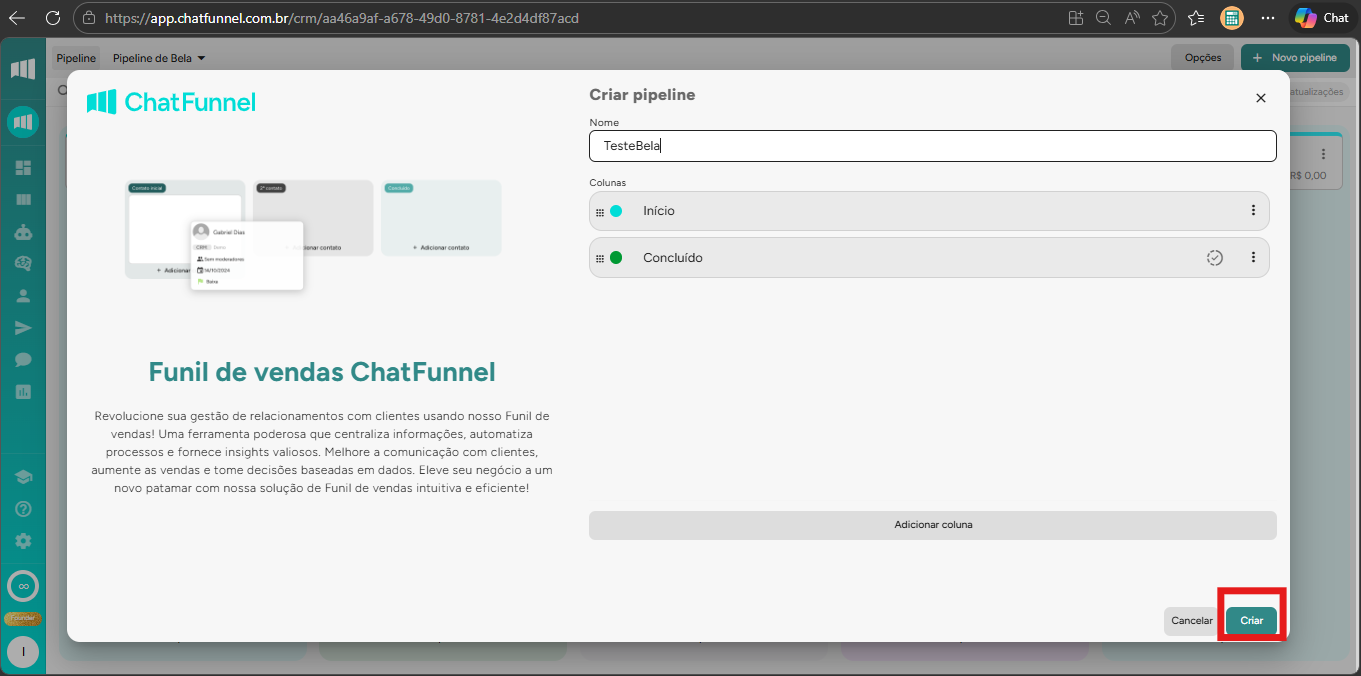Open the browser favorites list icon

pyautogui.click(x=1196, y=18)
